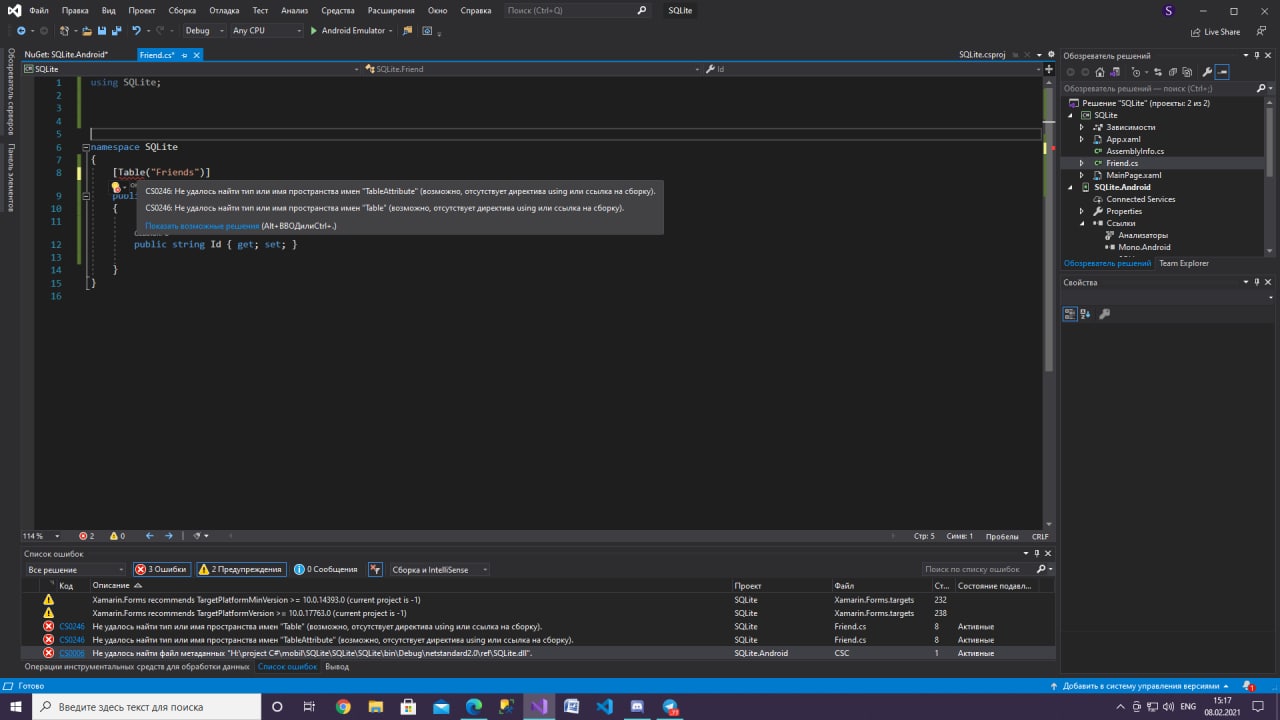Click the Open File folder icon
Image resolution: width=1280 pixels, height=720 pixels.
point(87,31)
